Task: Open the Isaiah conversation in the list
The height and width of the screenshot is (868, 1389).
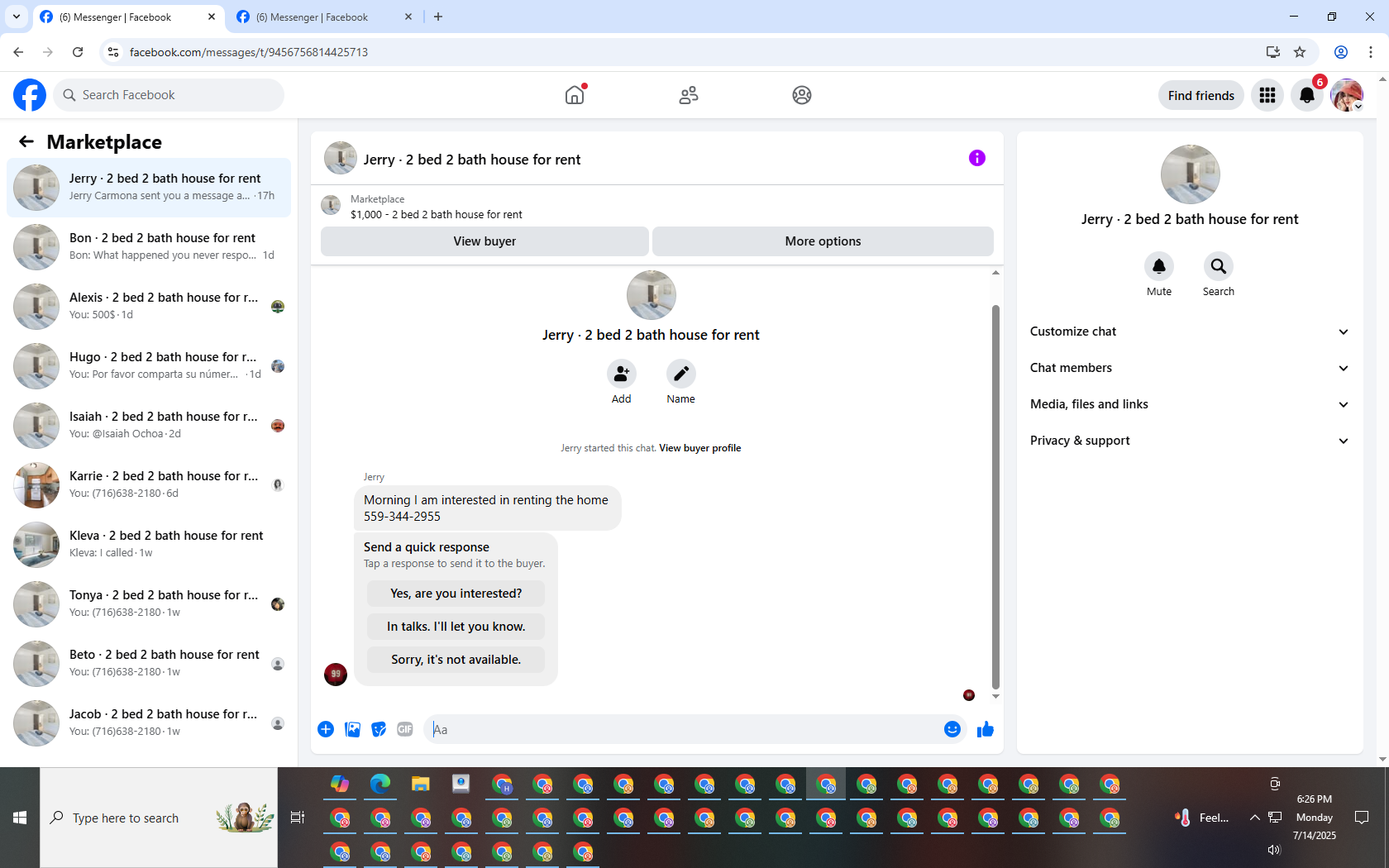Action: click(x=149, y=425)
